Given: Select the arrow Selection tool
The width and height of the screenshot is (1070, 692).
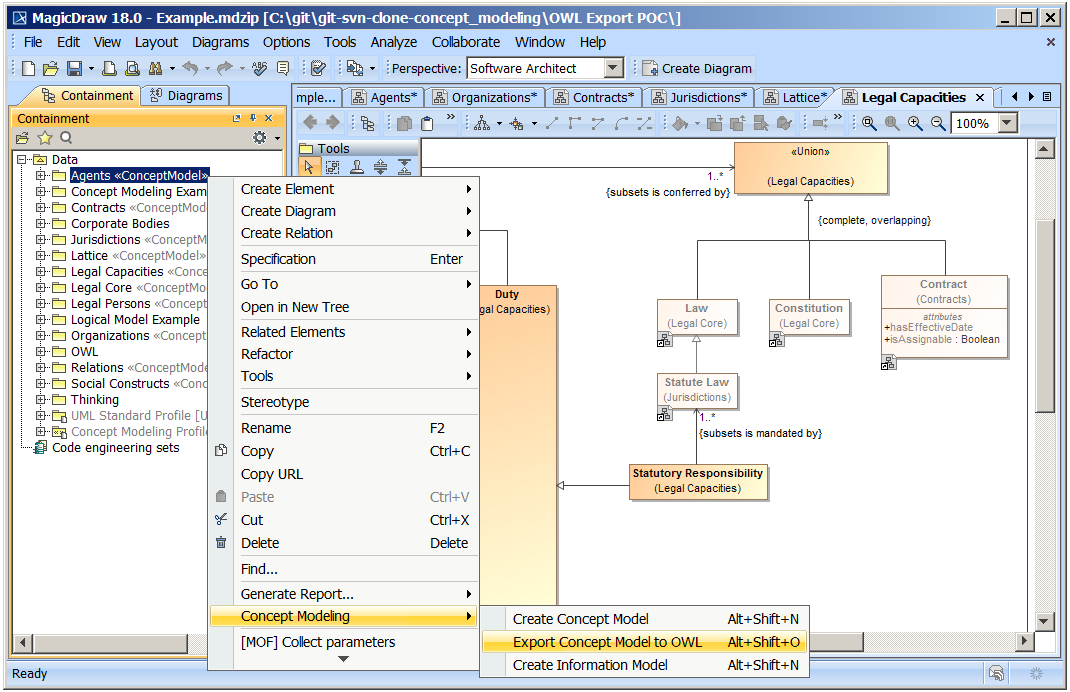Looking at the screenshot, I should coord(309,167).
